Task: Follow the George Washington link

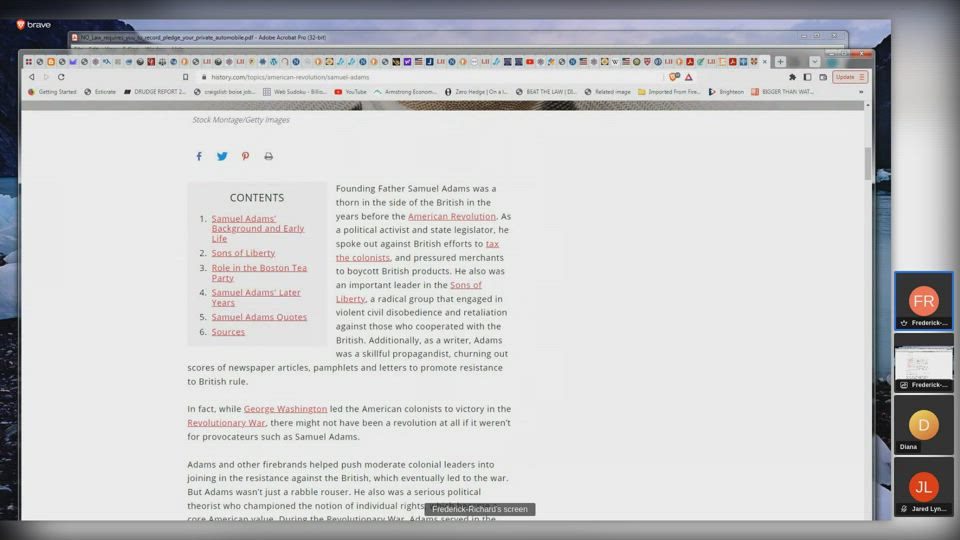Action: (x=285, y=409)
